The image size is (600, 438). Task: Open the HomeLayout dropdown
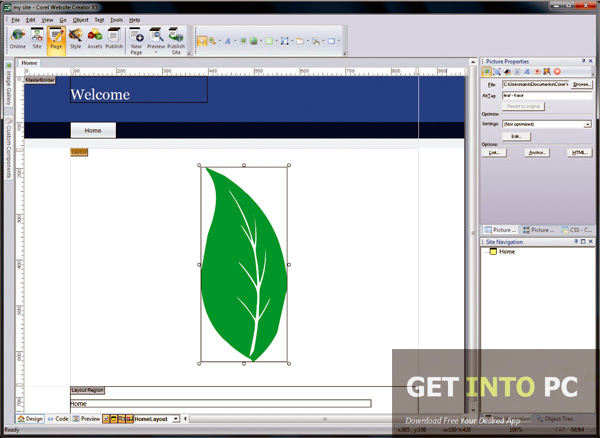[176, 419]
